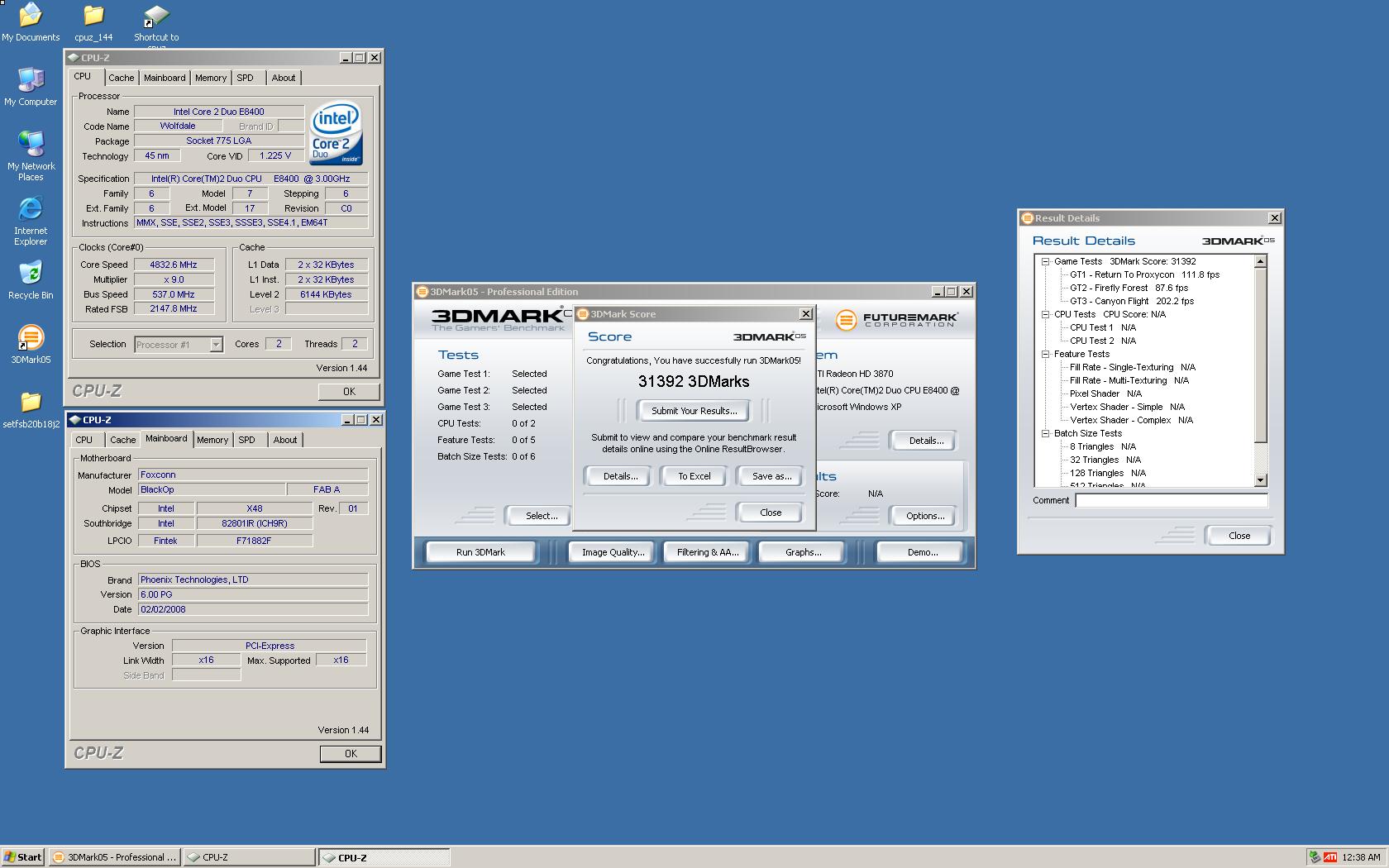Select the 128 Triangles result row
1389x868 pixels.
[x=1107, y=473]
